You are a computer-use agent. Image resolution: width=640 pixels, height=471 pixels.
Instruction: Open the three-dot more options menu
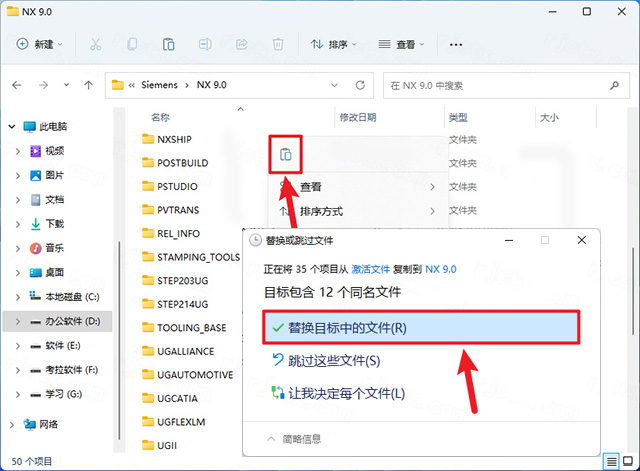coord(456,44)
